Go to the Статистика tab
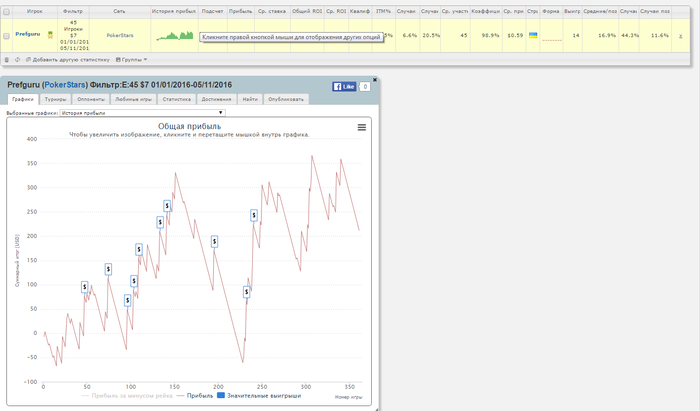700x411 pixels. pyautogui.click(x=176, y=99)
